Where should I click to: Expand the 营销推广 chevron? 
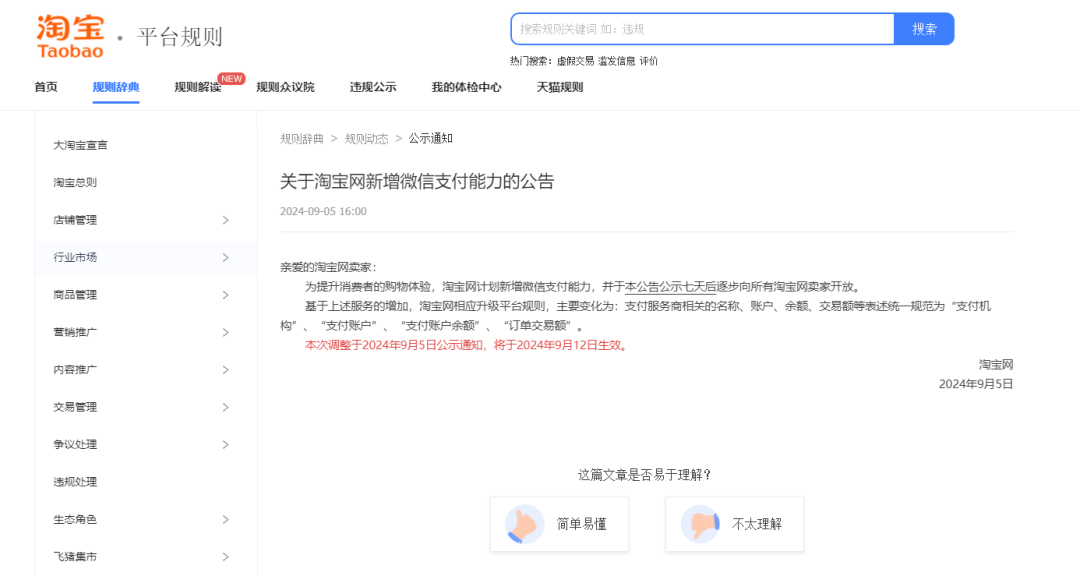click(x=225, y=332)
